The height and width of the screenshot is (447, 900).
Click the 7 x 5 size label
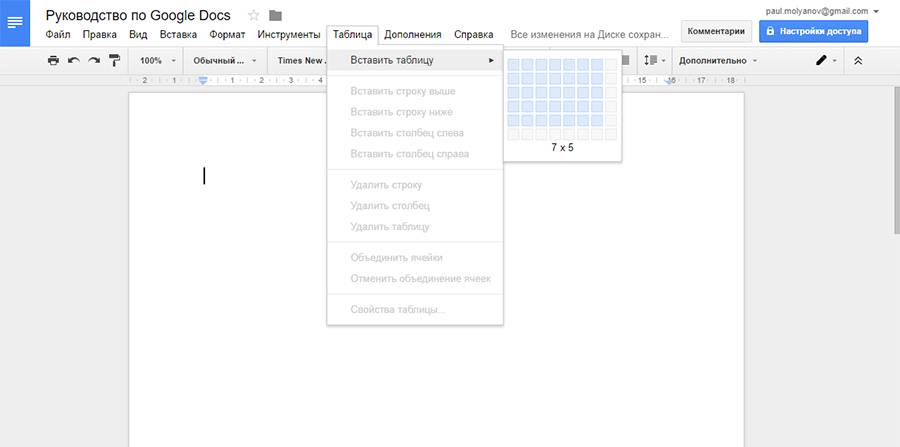pos(562,147)
